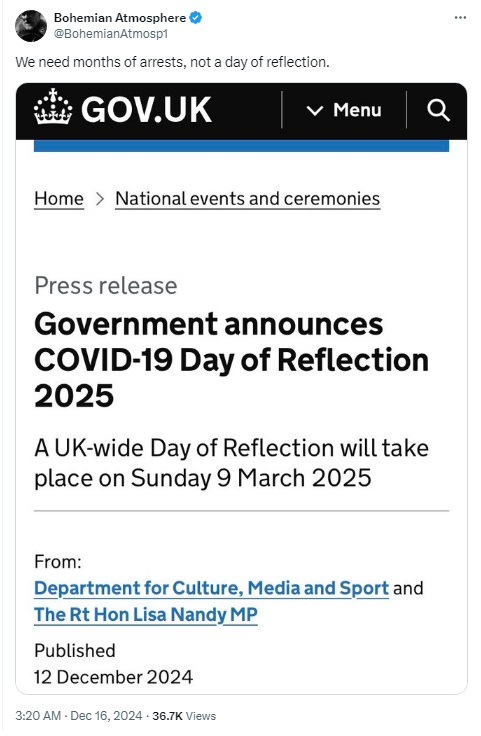This screenshot has width=481, height=736.
Task: Click the GOV.UK search magnifier icon
Action: (438, 110)
